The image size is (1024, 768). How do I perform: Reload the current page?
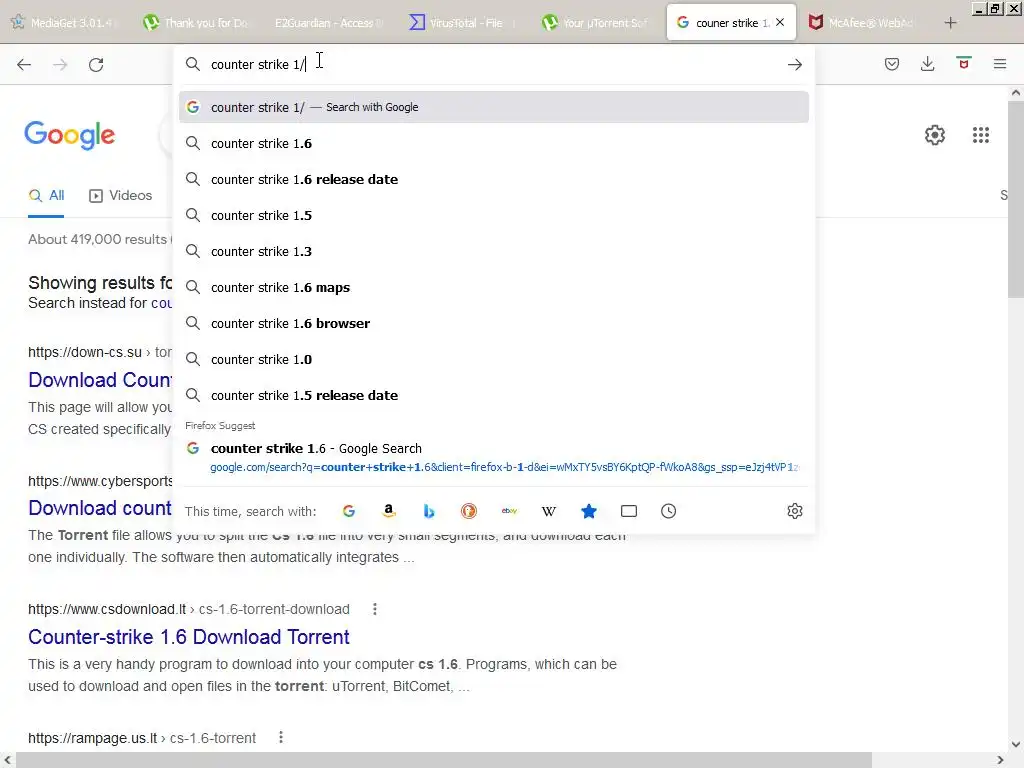click(96, 64)
